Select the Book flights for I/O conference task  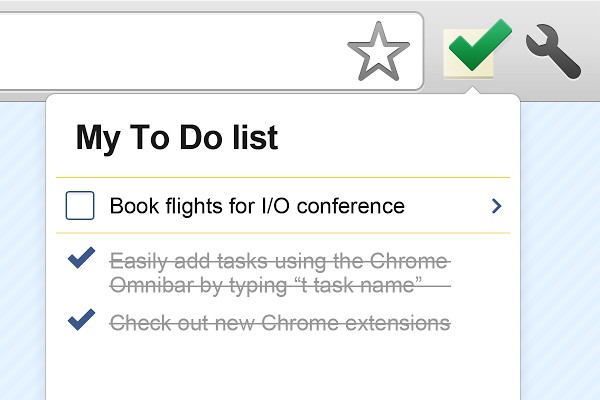pyautogui.click(x=257, y=206)
